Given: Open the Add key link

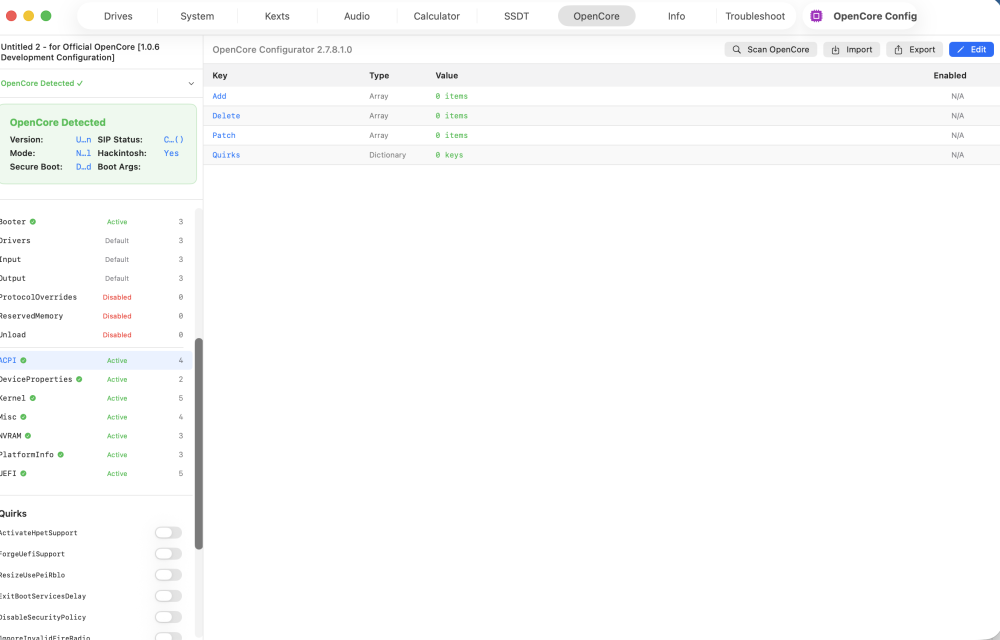Looking at the screenshot, I should click(x=219, y=96).
